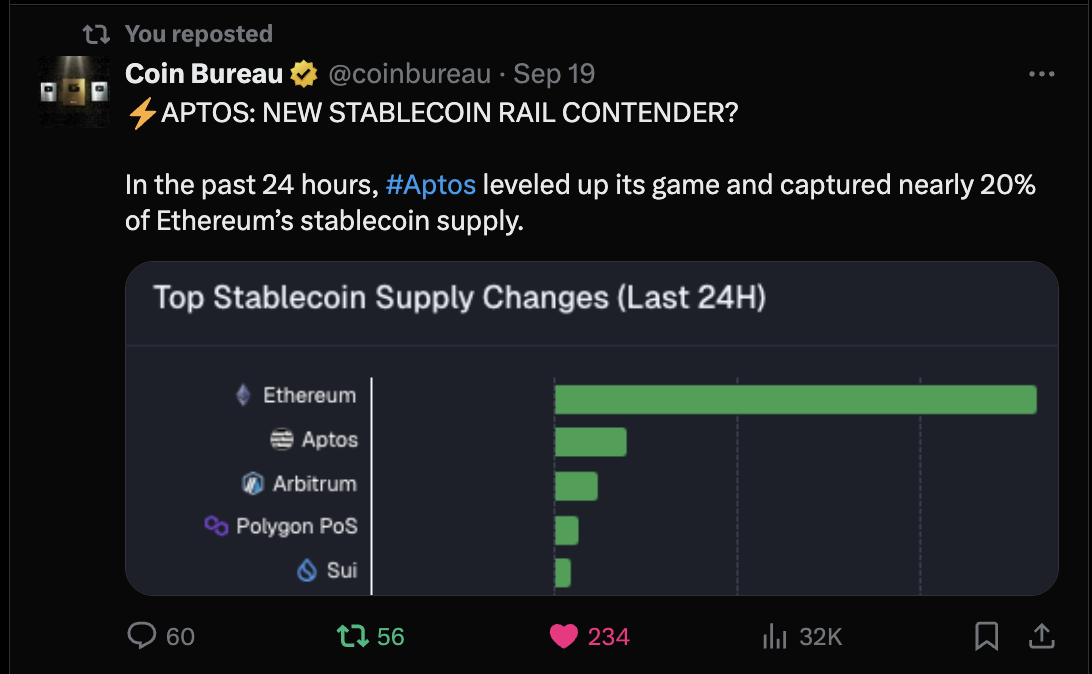Open the three-dot more options menu
Image resolution: width=1092 pixels, height=674 pixels.
coord(1041,74)
